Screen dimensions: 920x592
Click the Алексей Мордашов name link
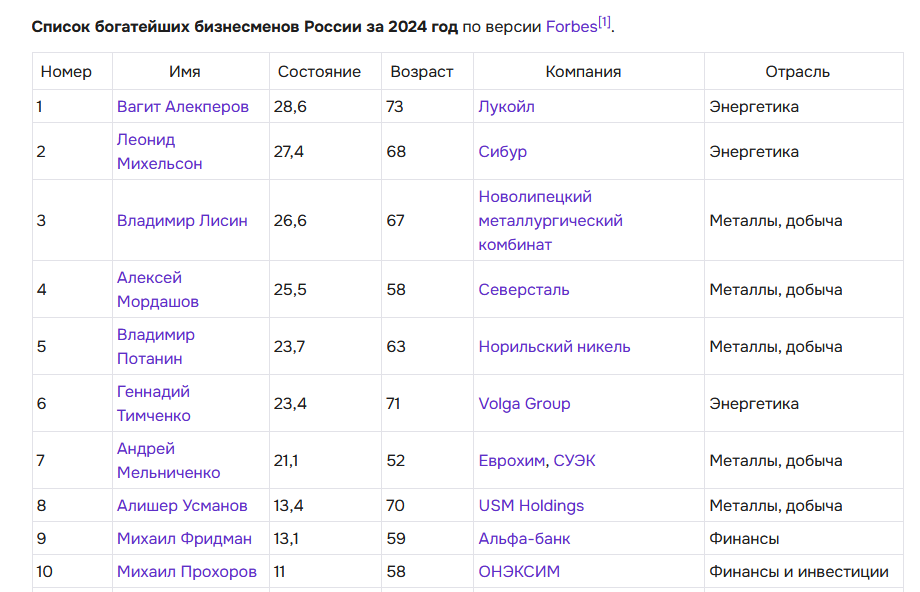(x=157, y=290)
